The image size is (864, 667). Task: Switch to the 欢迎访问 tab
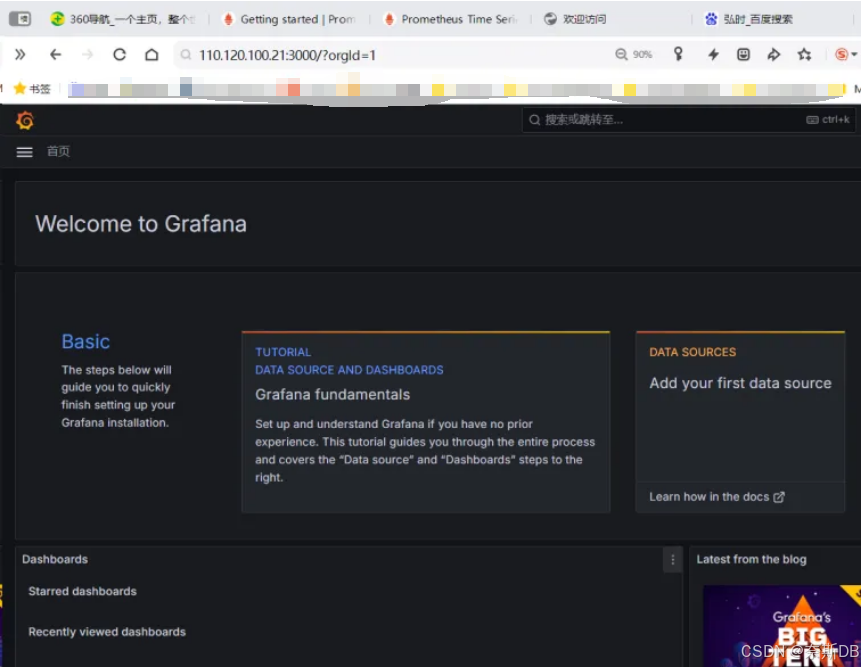coord(575,19)
